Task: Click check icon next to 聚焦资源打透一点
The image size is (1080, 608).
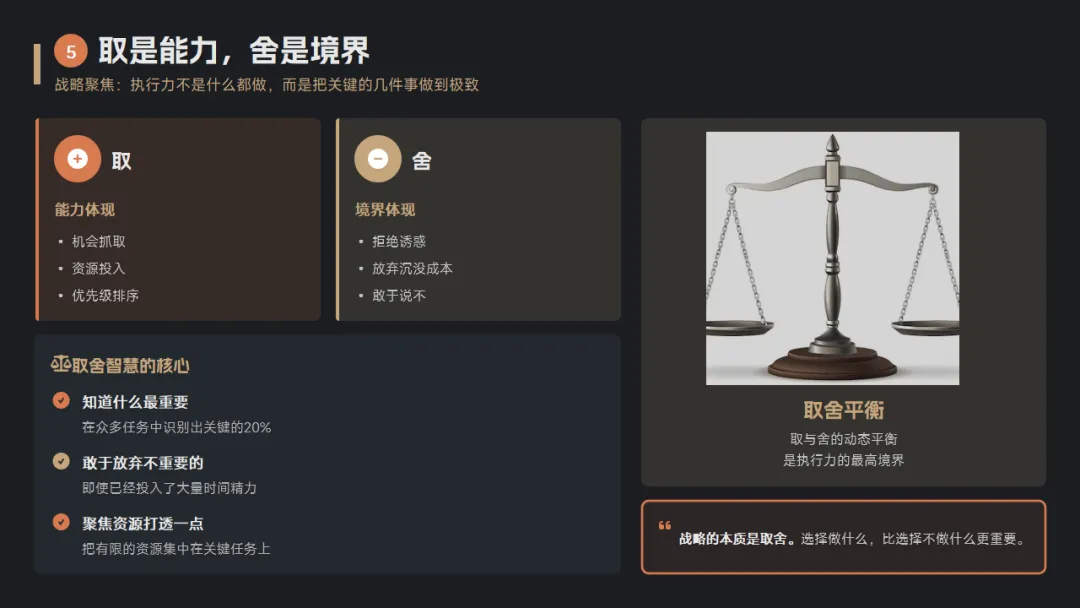Action: coord(62,522)
